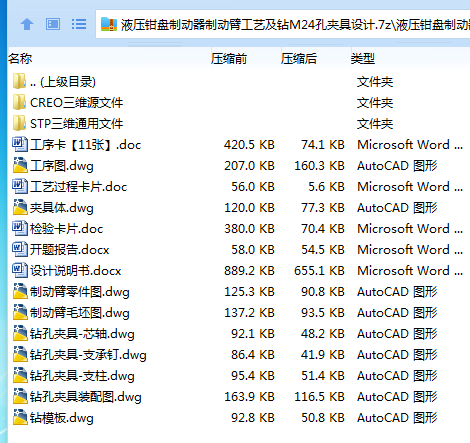Select the file name 检验卡片.doc
The width and height of the screenshot is (470, 443).
pos(67,229)
